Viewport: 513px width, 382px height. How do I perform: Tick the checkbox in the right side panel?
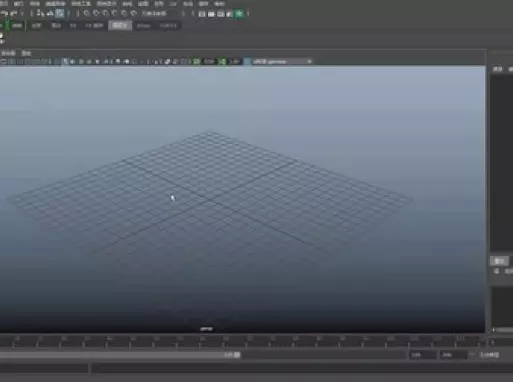497,271
